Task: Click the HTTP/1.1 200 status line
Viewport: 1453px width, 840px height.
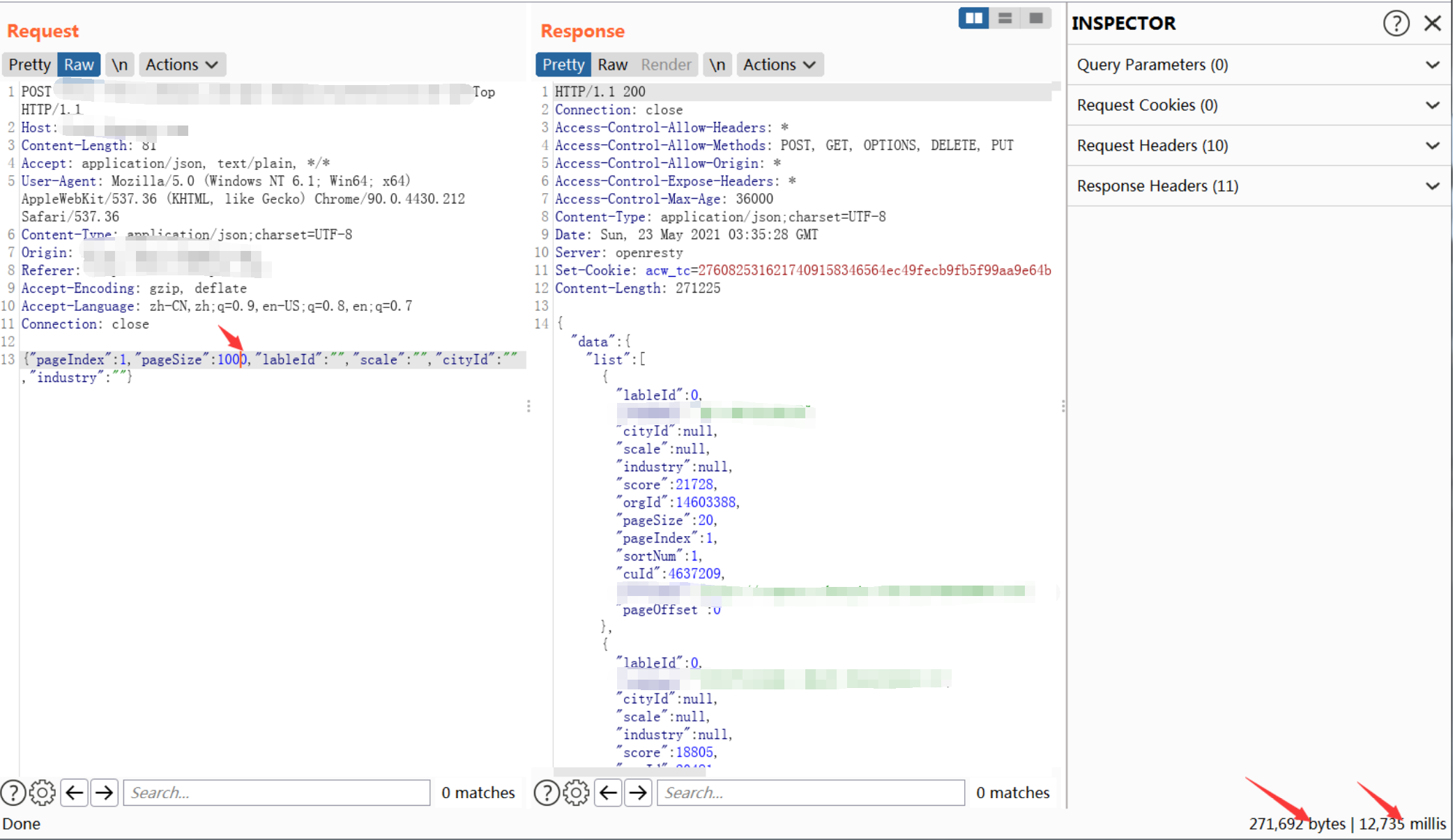Action: [x=600, y=92]
